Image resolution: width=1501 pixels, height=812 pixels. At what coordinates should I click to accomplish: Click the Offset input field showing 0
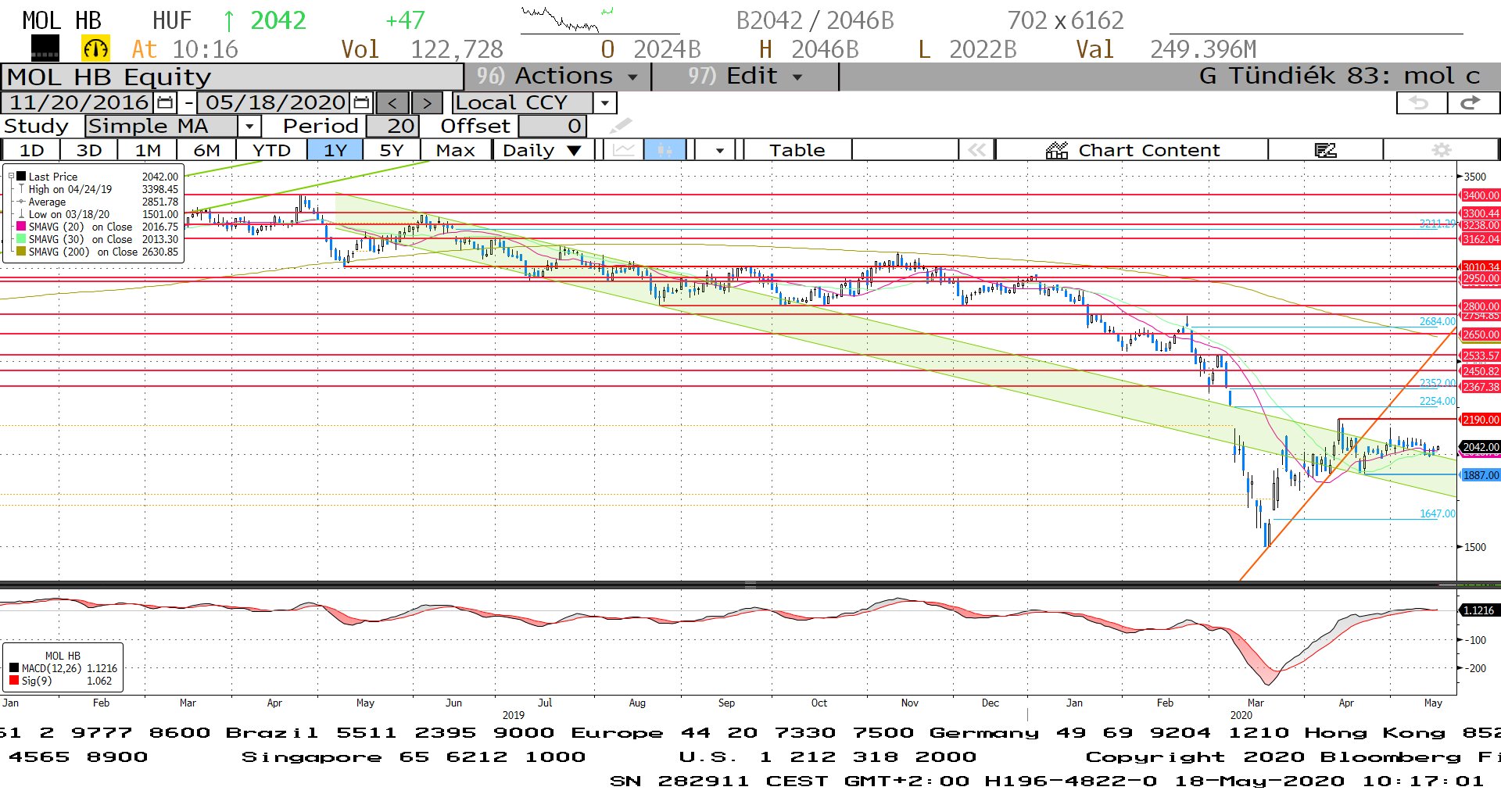coord(552,126)
